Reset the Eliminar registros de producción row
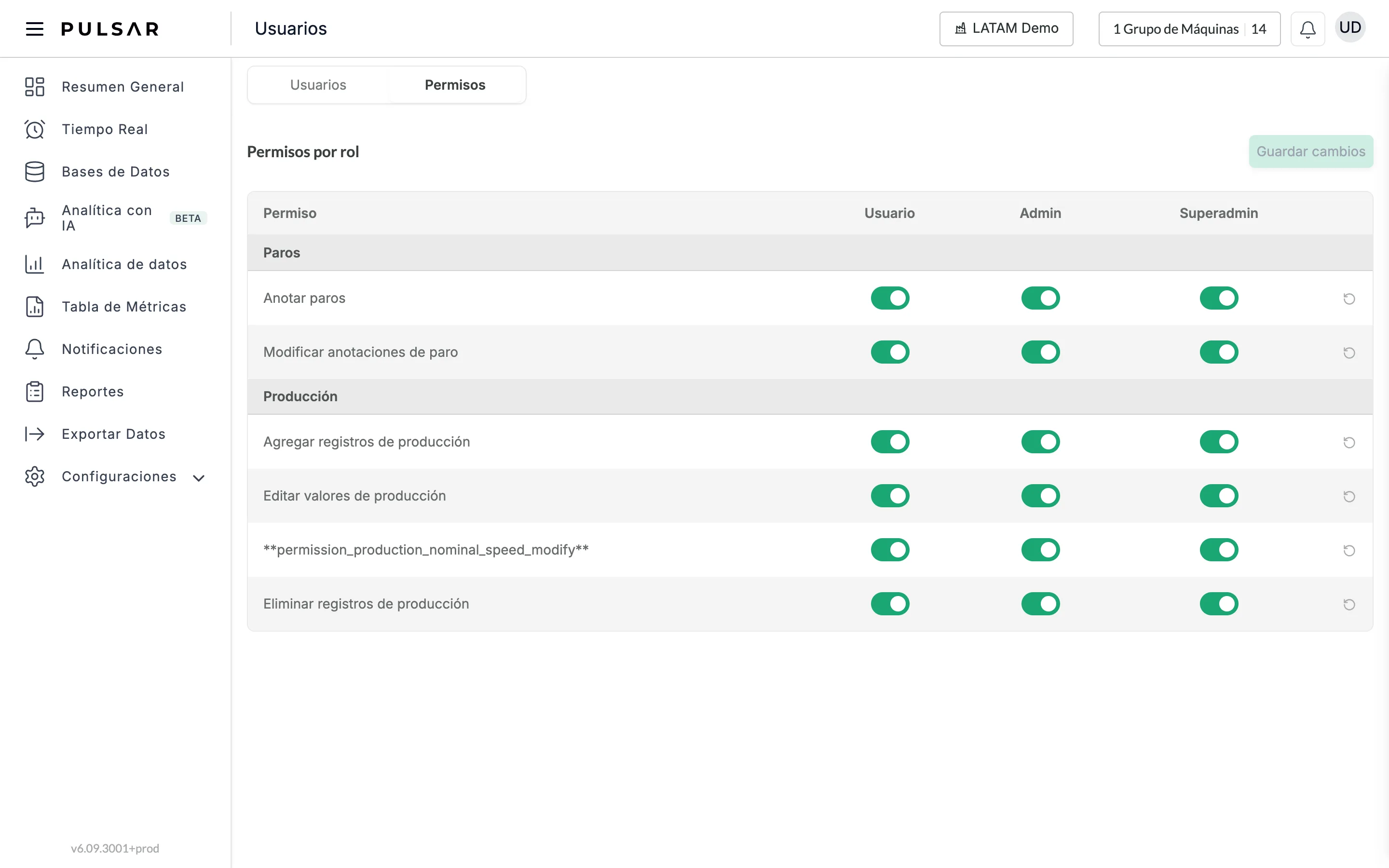The width and height of the screenshot is (1389, 868). 1349,604
